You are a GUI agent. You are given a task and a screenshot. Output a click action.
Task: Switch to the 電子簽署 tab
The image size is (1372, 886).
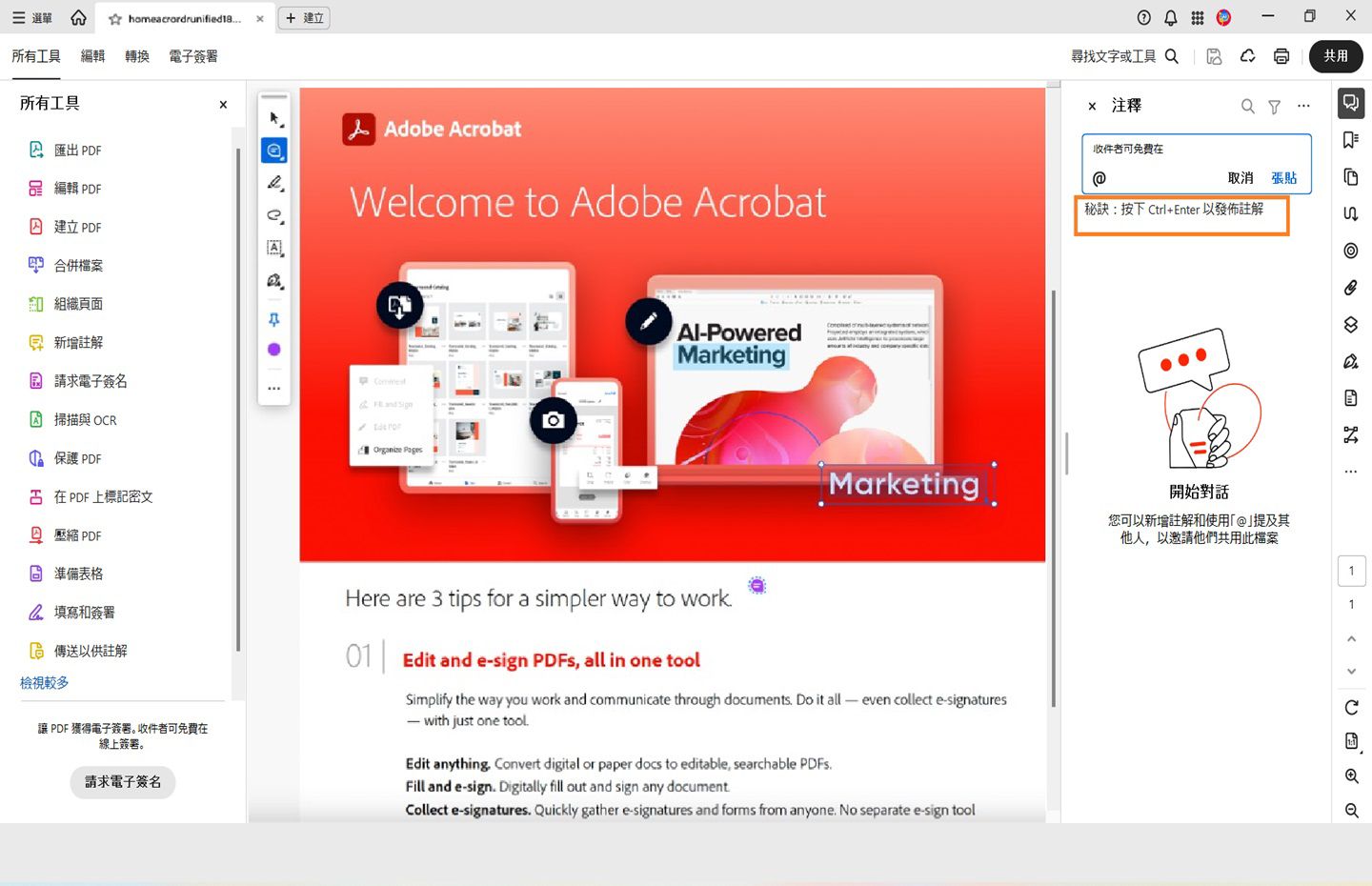(193, 56)
